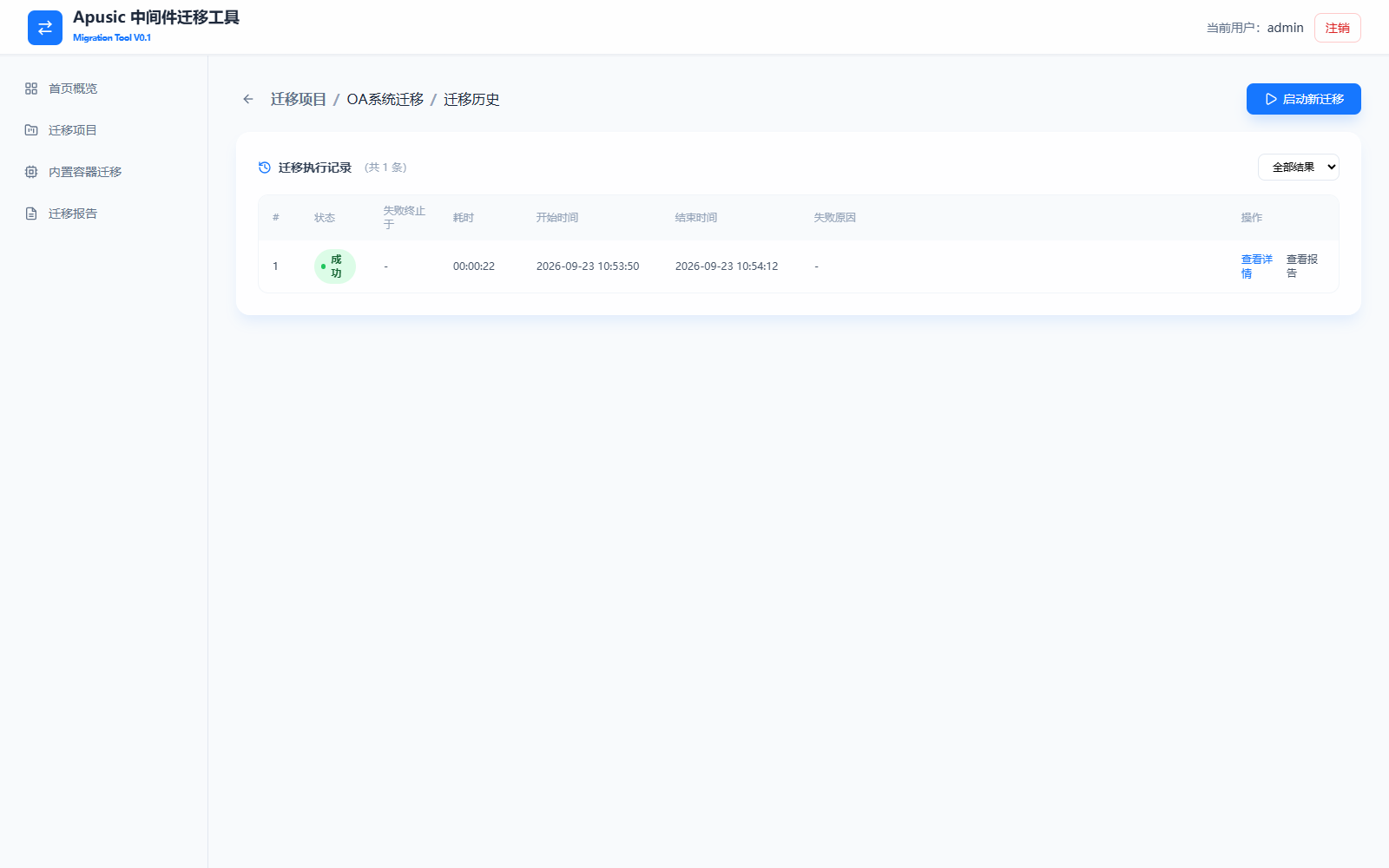Image resolution: width=1389 pixels, height=868 pixels.
Task: Click 迁移历史 breadcrumb text
Action: pyautogui.click(x=471, y=100)
